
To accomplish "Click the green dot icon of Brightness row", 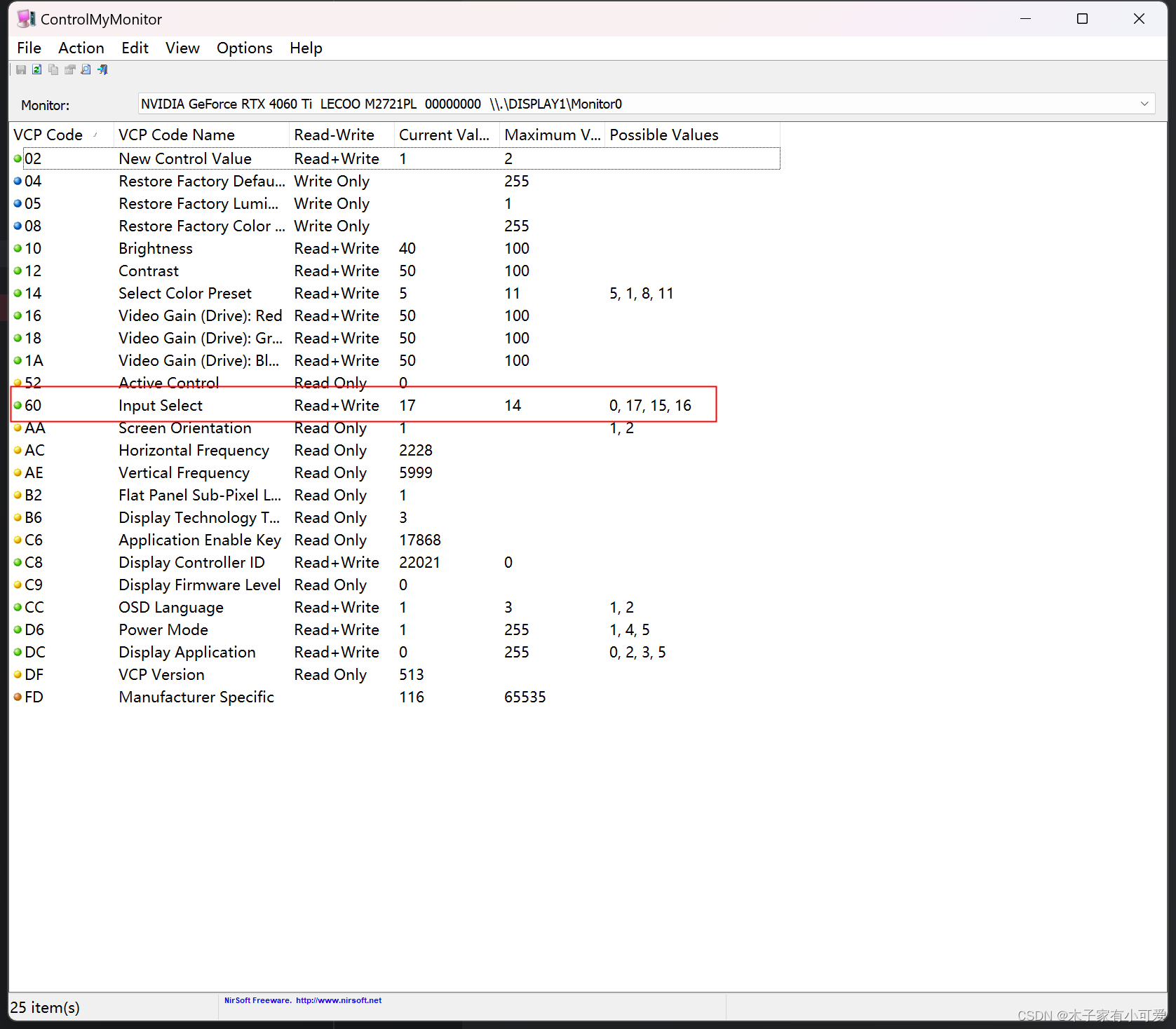I will (18, 248).
